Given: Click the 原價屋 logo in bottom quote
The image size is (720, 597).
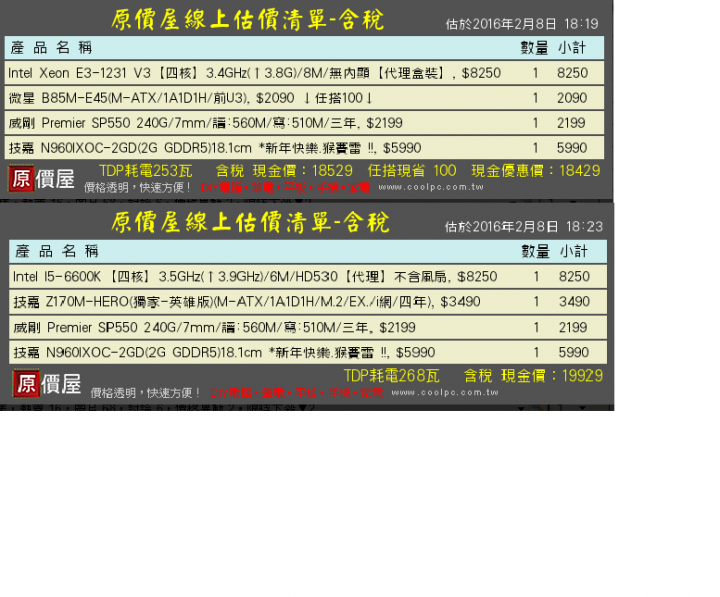Looking at the screenshot, I should point(47,383).
